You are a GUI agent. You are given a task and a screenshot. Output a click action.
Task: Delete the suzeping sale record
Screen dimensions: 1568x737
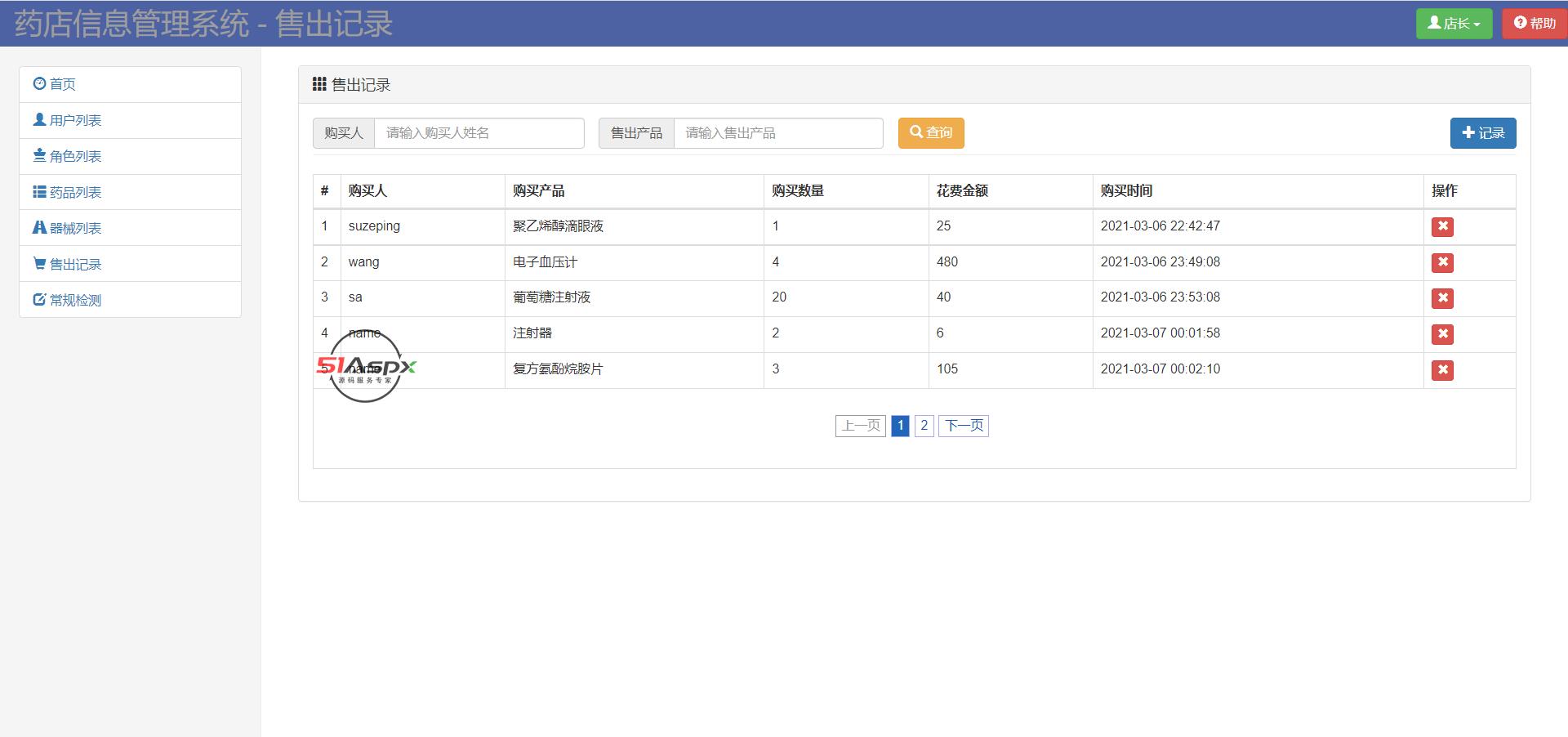pos(1442,226)
